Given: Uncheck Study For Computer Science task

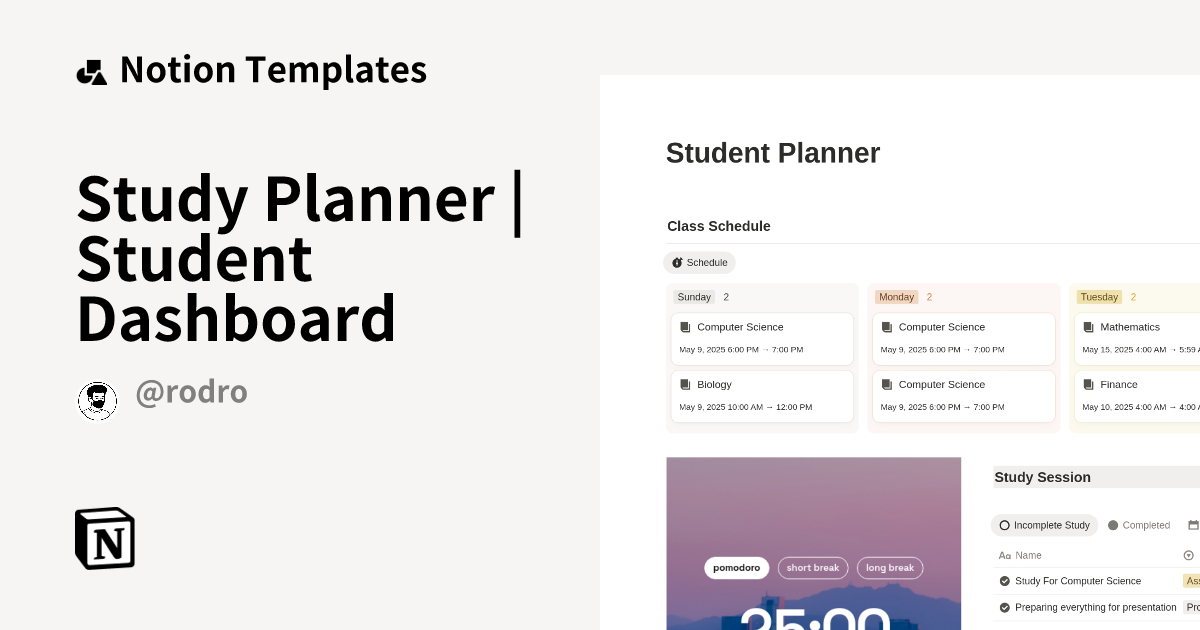Looking at the screenshot, I should click(x=1004, y=581).
